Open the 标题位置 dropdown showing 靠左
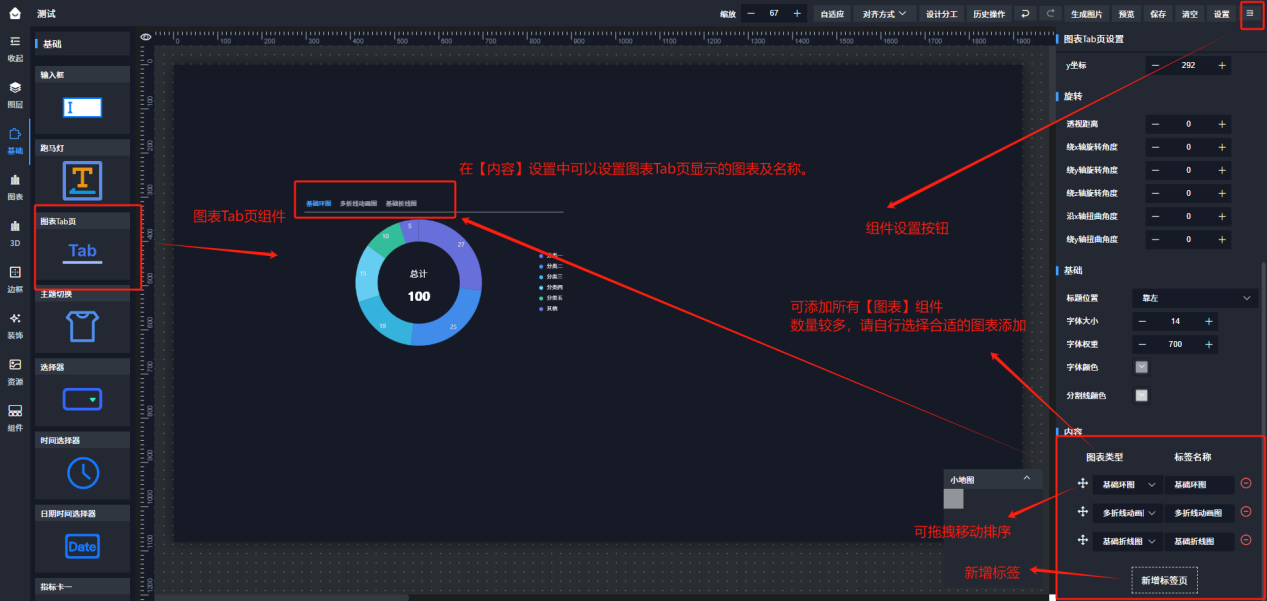This screenshot has width=1267, height=601. point(1196,298)
